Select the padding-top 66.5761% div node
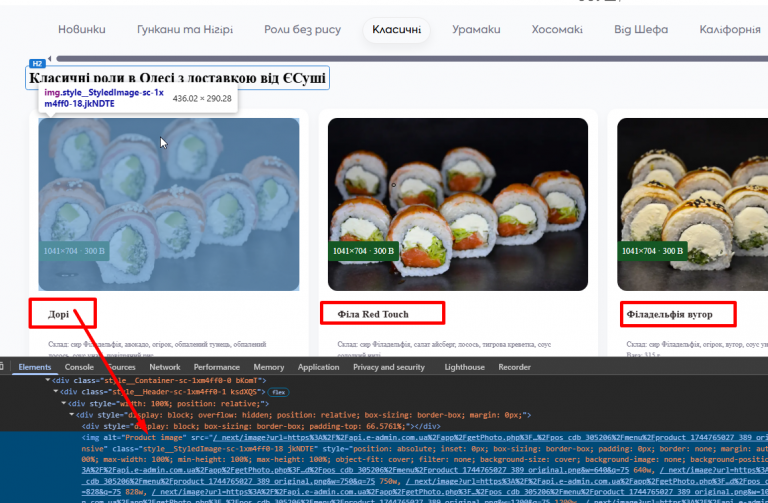This screenshot has width=768, height=503. click(x=261, y=426)
